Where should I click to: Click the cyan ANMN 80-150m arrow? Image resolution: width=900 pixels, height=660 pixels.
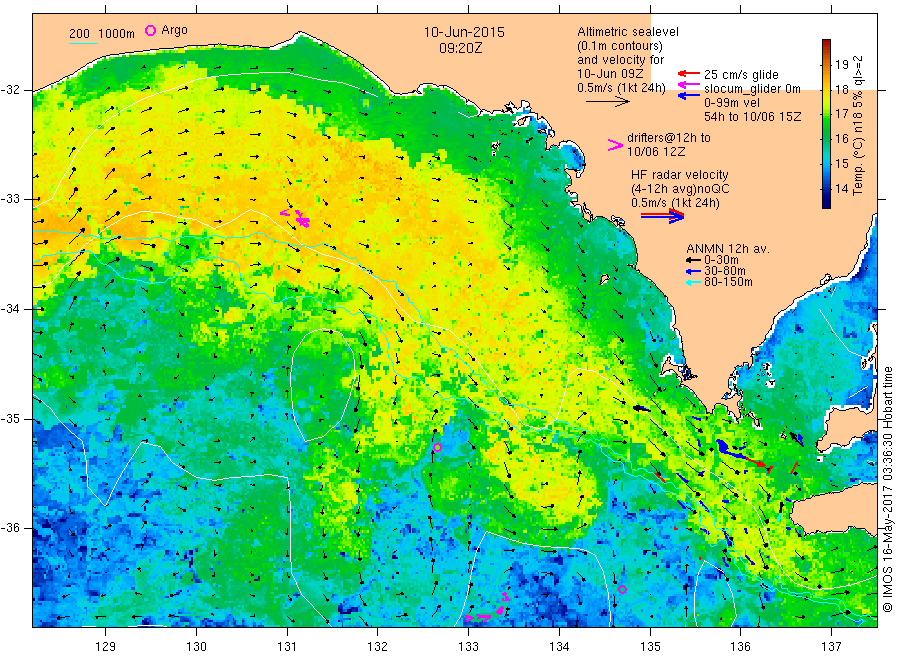tap(694, 282)
